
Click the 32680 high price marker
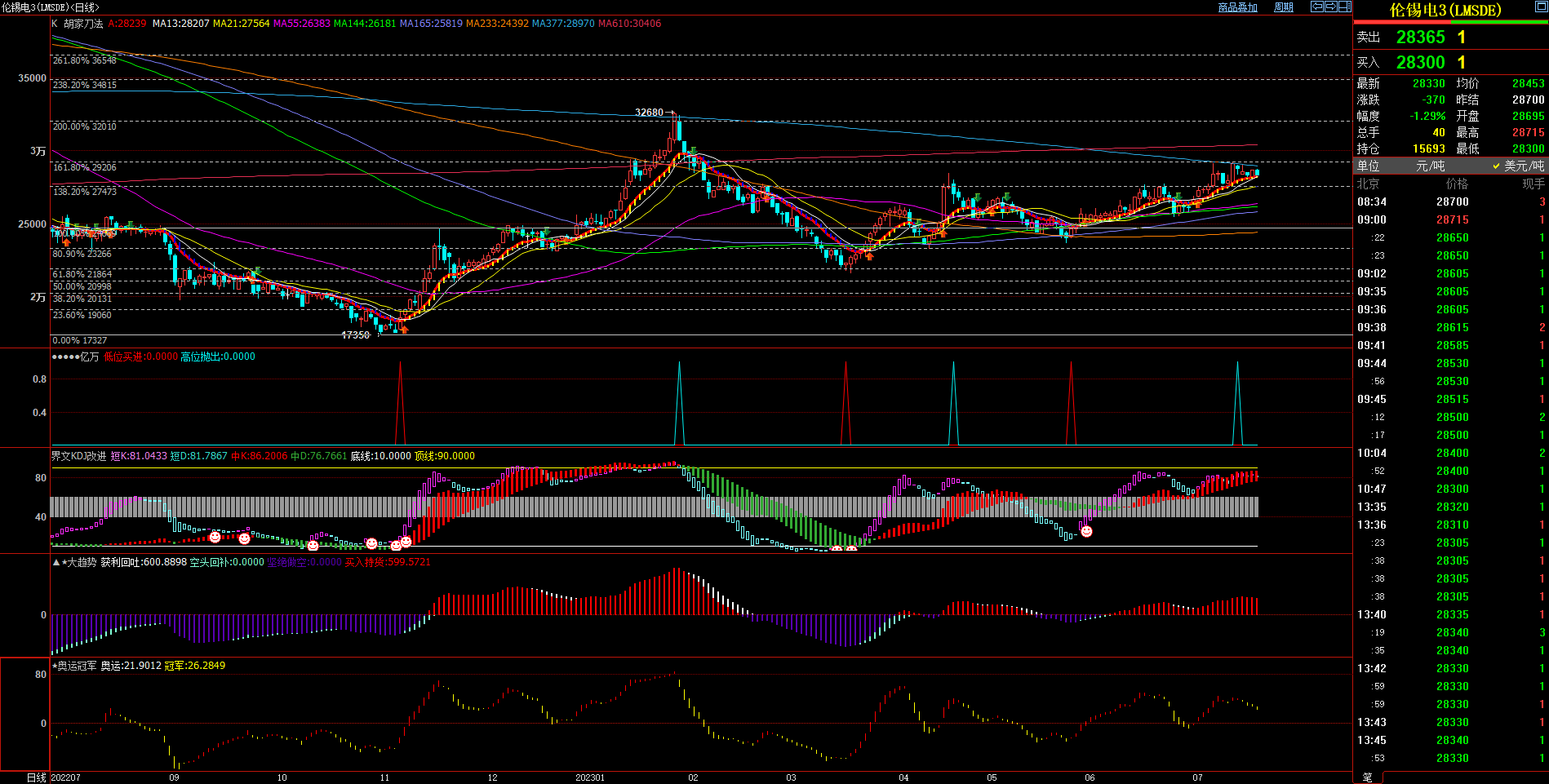(x=650, y=113)
